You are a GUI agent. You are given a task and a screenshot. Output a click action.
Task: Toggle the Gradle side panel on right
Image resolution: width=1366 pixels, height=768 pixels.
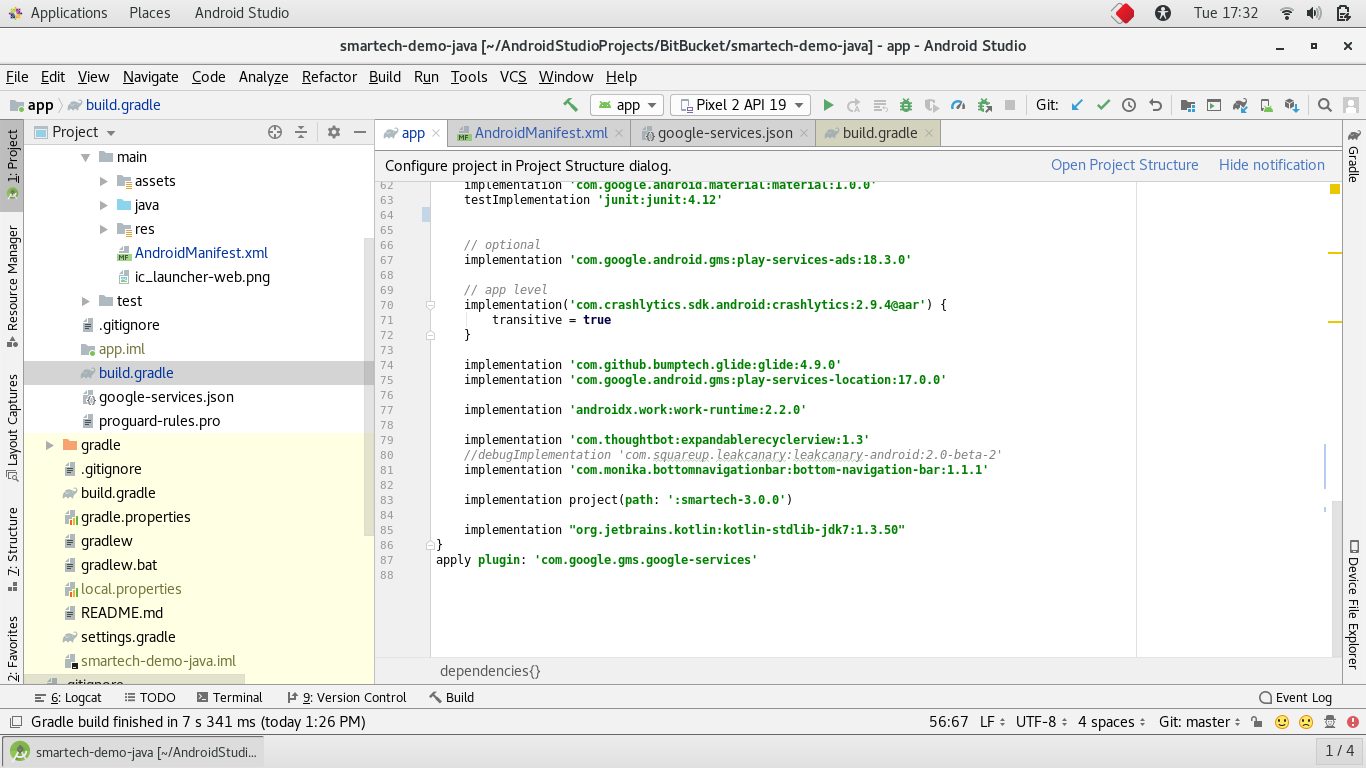click(x=1354, y=157)
